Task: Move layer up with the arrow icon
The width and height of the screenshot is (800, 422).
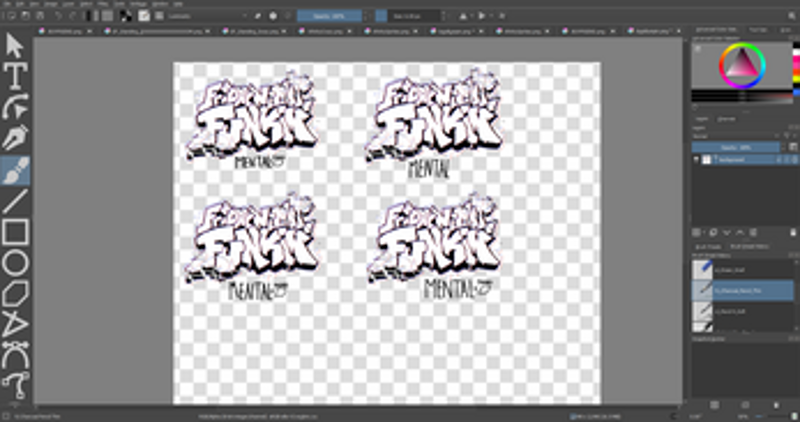Action: click(739, 233)
